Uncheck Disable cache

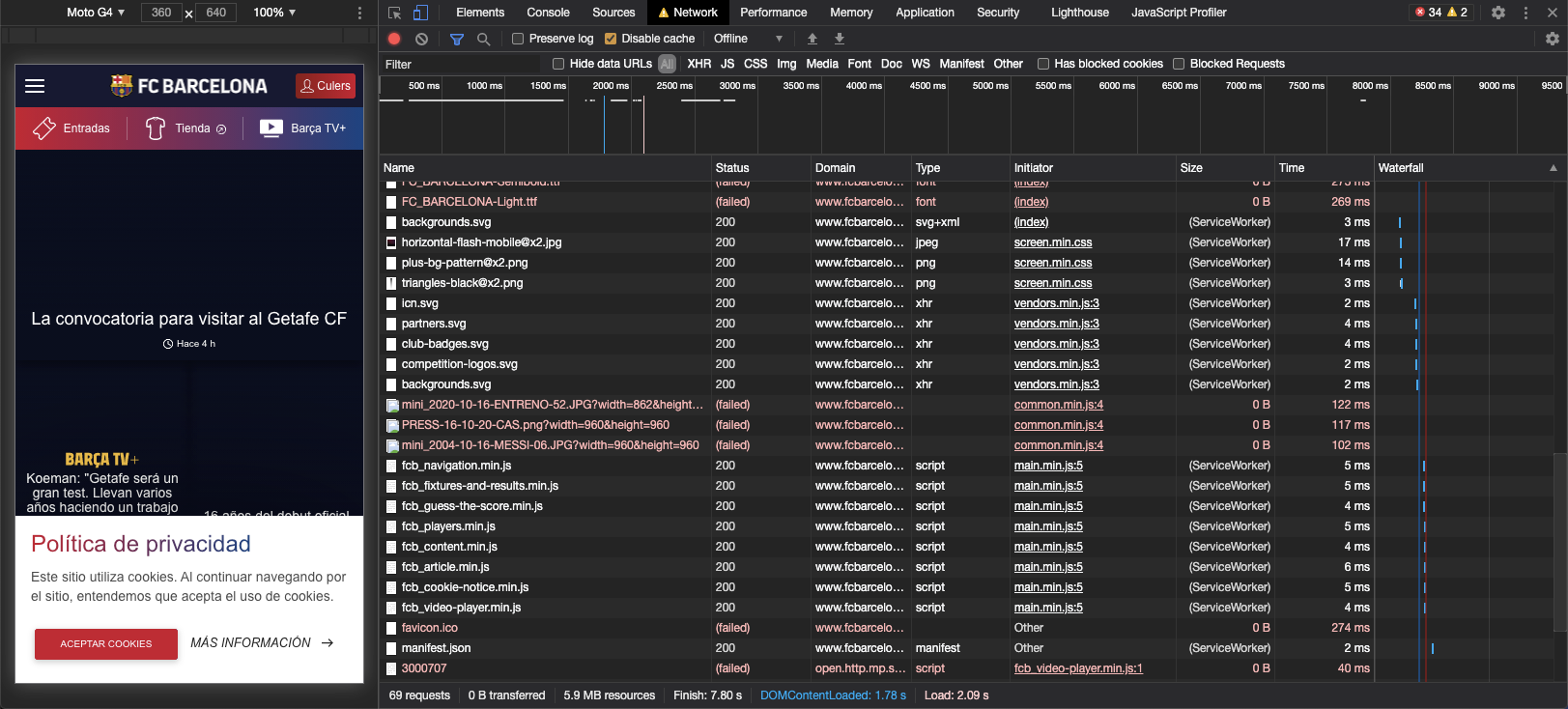(611, 39)
